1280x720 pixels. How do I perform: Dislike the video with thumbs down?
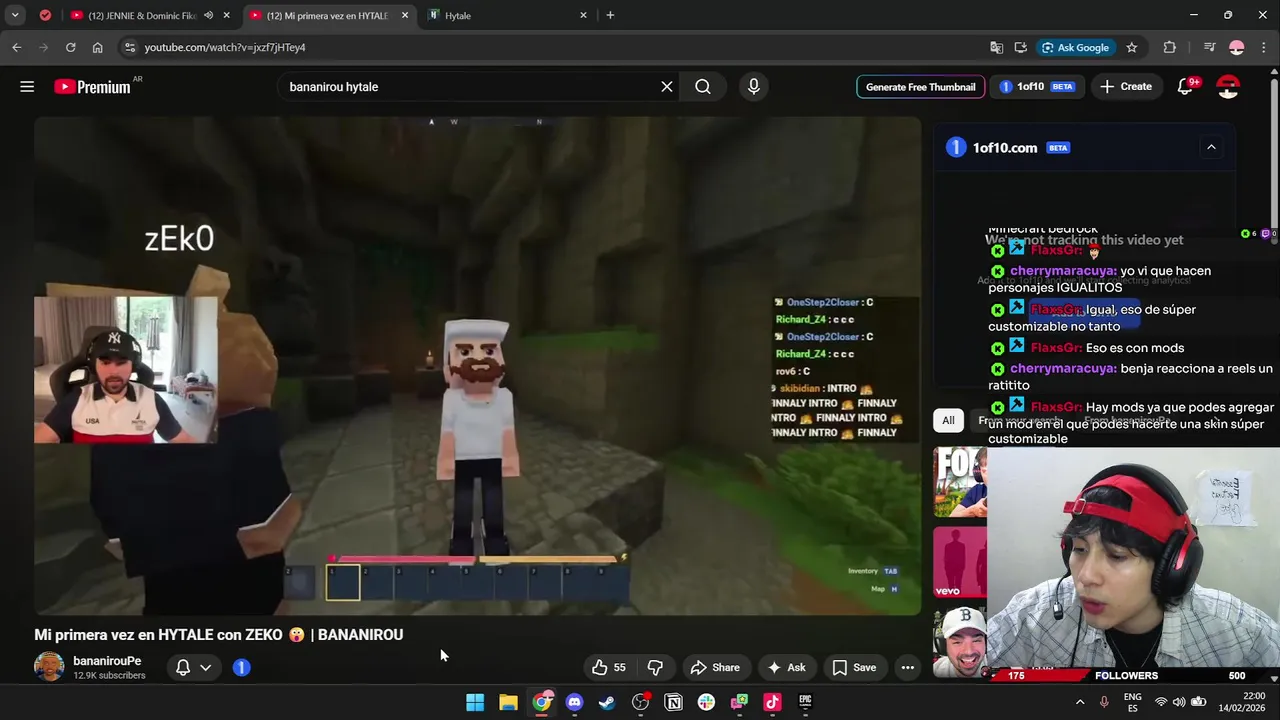pos(656,667)
